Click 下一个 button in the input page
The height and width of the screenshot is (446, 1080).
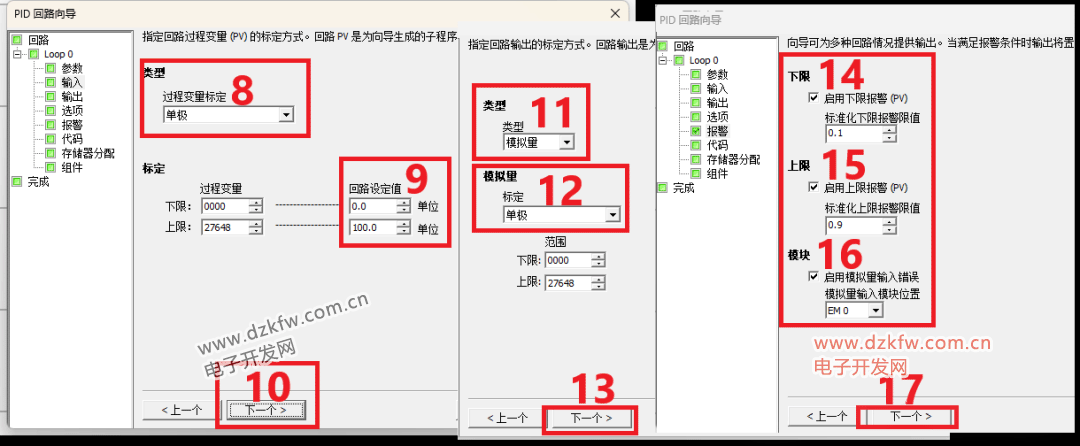point(266,410)
